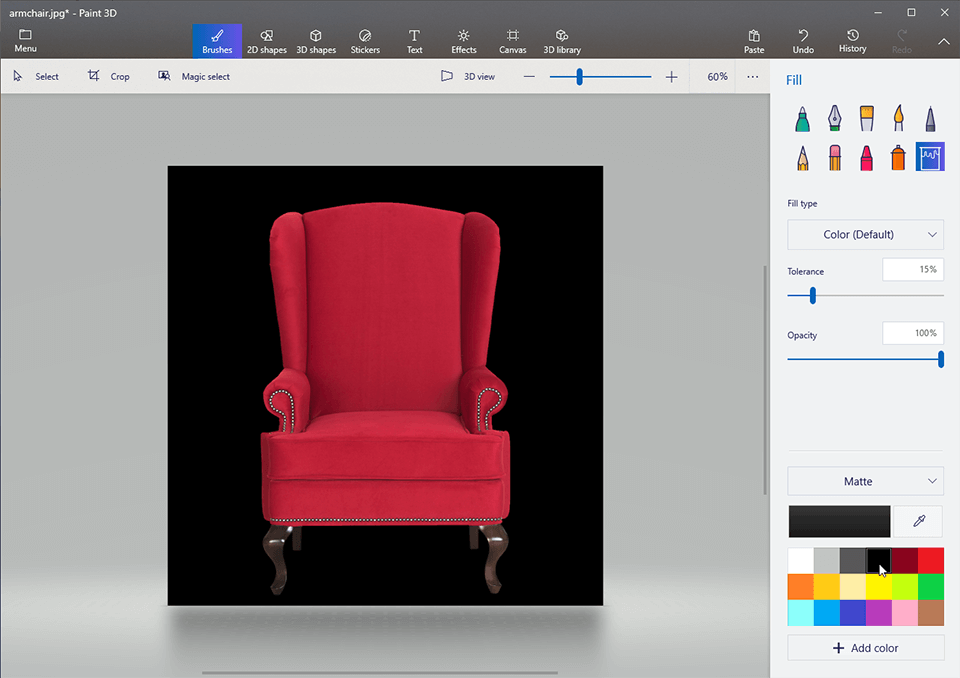Open Magic select
The width and height of the screenshot is (960, 678).
(194, 76)
